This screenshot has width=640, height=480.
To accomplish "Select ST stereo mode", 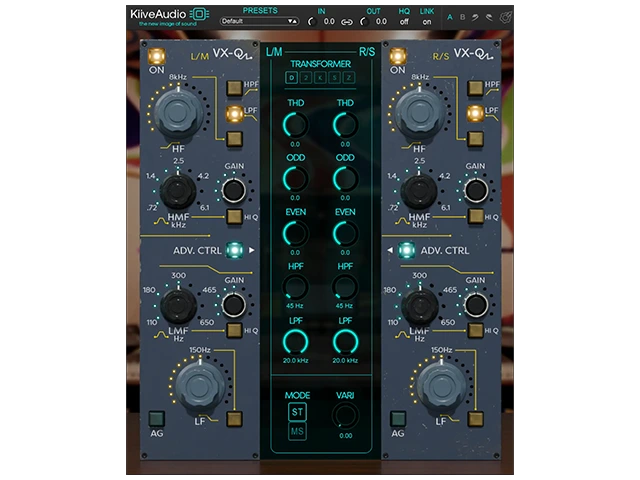I will [297, 412].
